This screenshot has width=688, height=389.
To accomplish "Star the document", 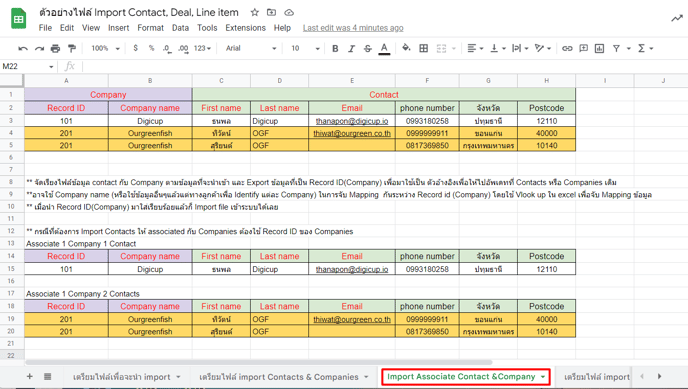I will point(254,12).
